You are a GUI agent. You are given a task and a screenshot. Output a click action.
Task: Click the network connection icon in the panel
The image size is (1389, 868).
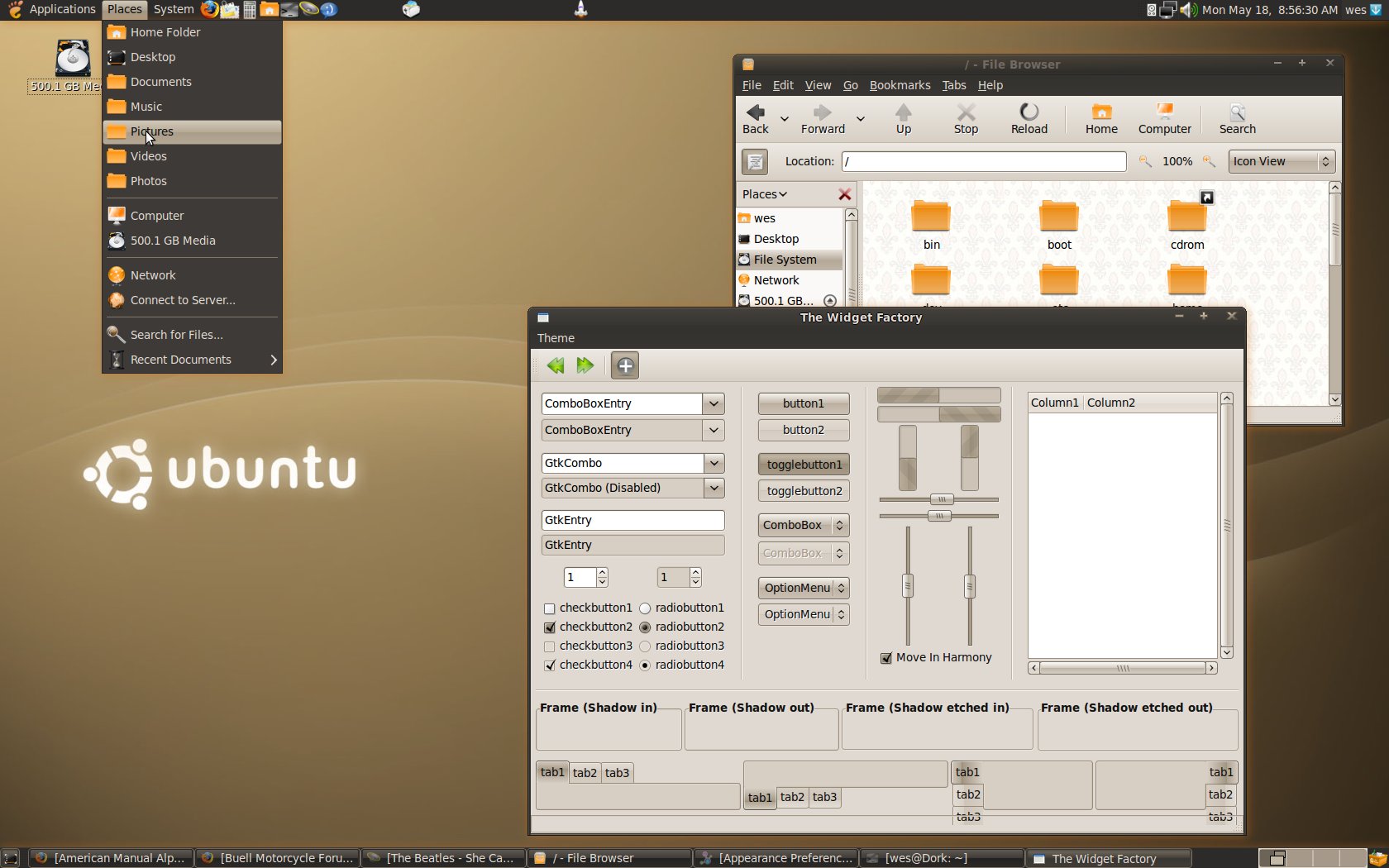[1167, 10]
